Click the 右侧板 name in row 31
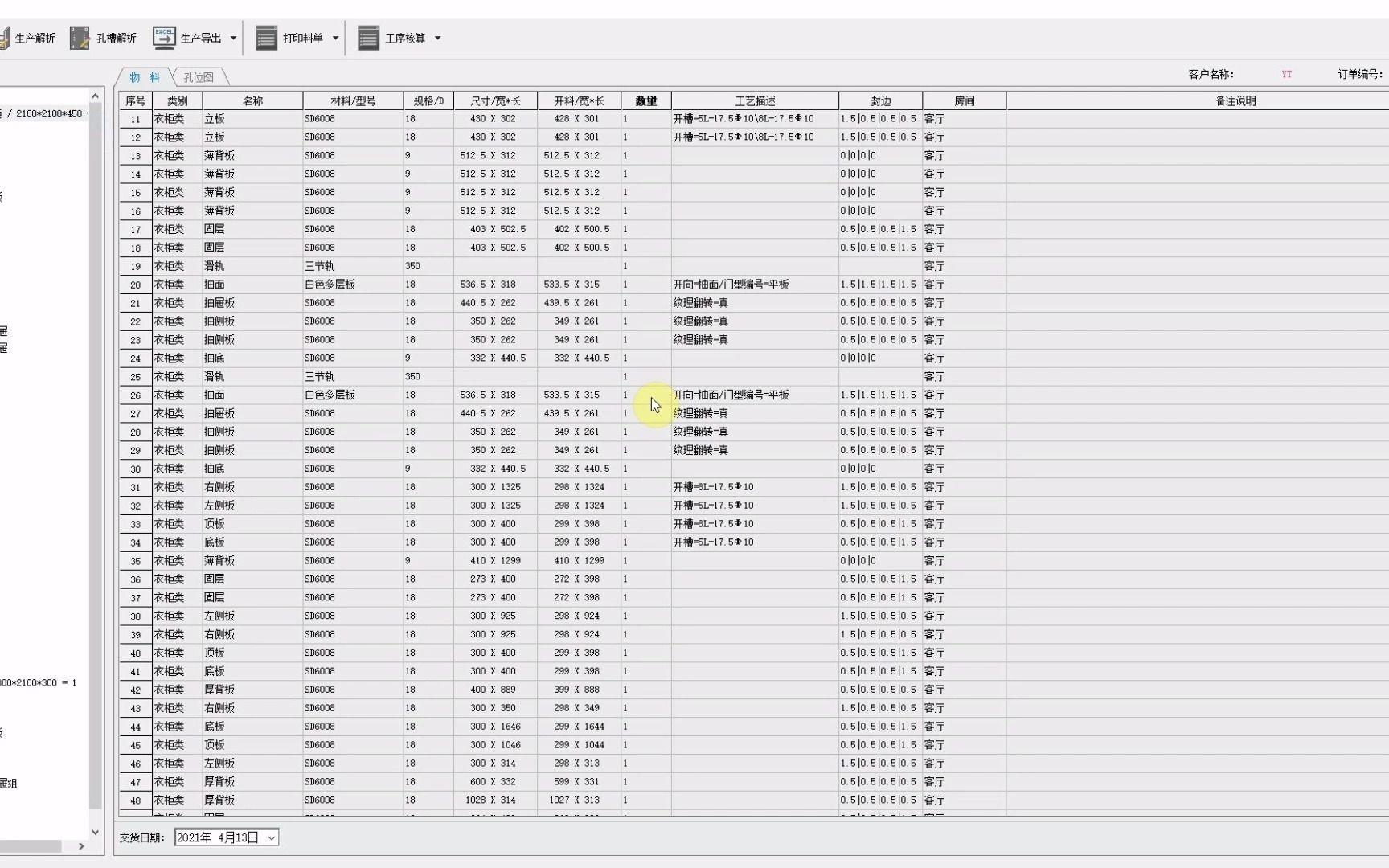Viewport: 1389px width, 868px height. [219, 487]
